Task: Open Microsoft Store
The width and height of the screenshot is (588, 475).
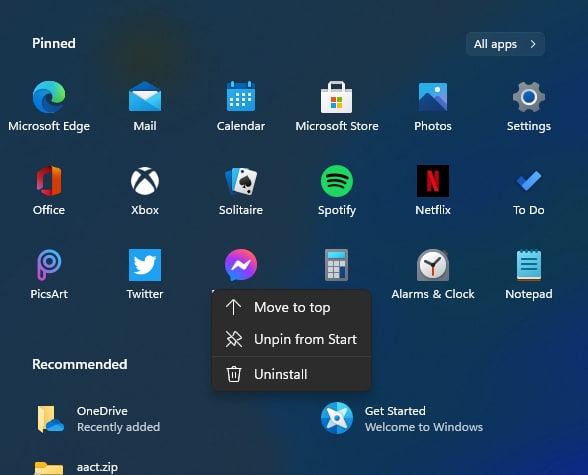Action: [337, 107]
